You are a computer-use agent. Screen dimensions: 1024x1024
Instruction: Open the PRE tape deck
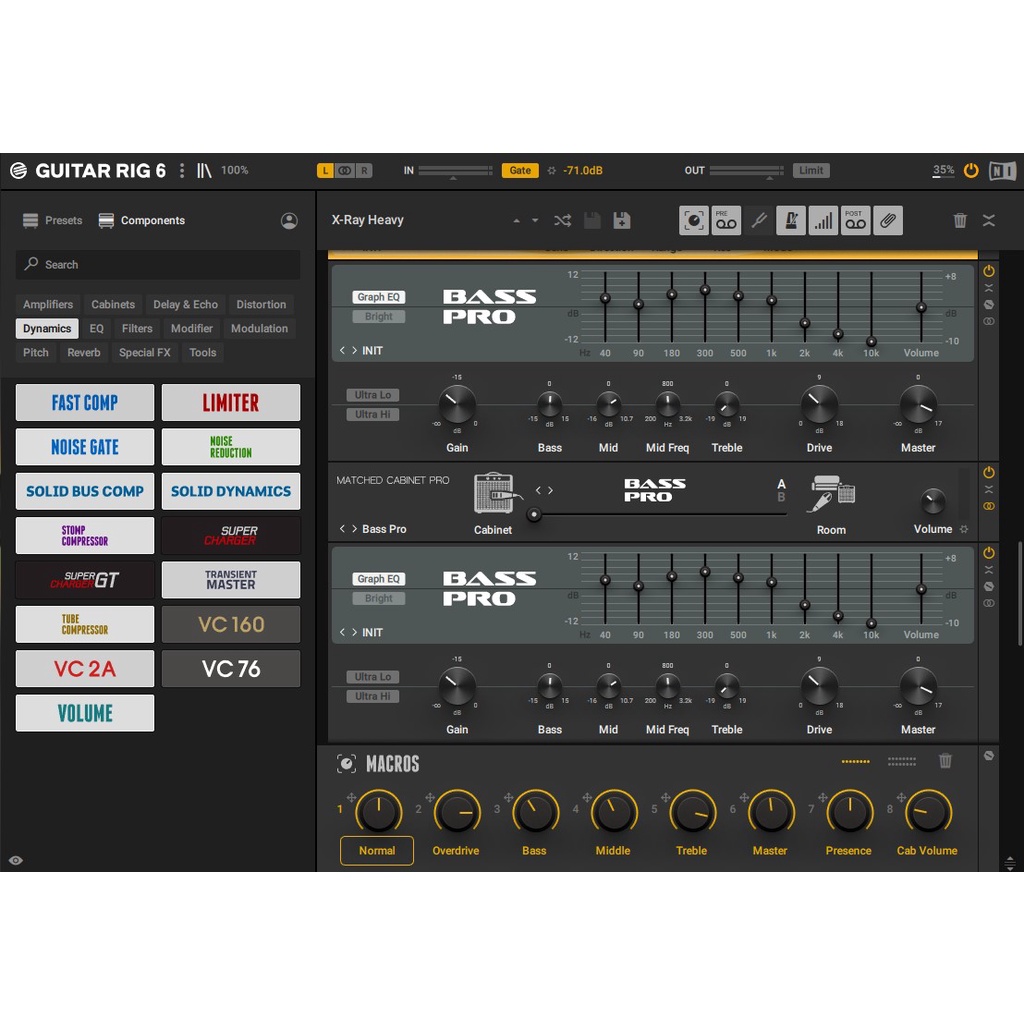point(726,221)
